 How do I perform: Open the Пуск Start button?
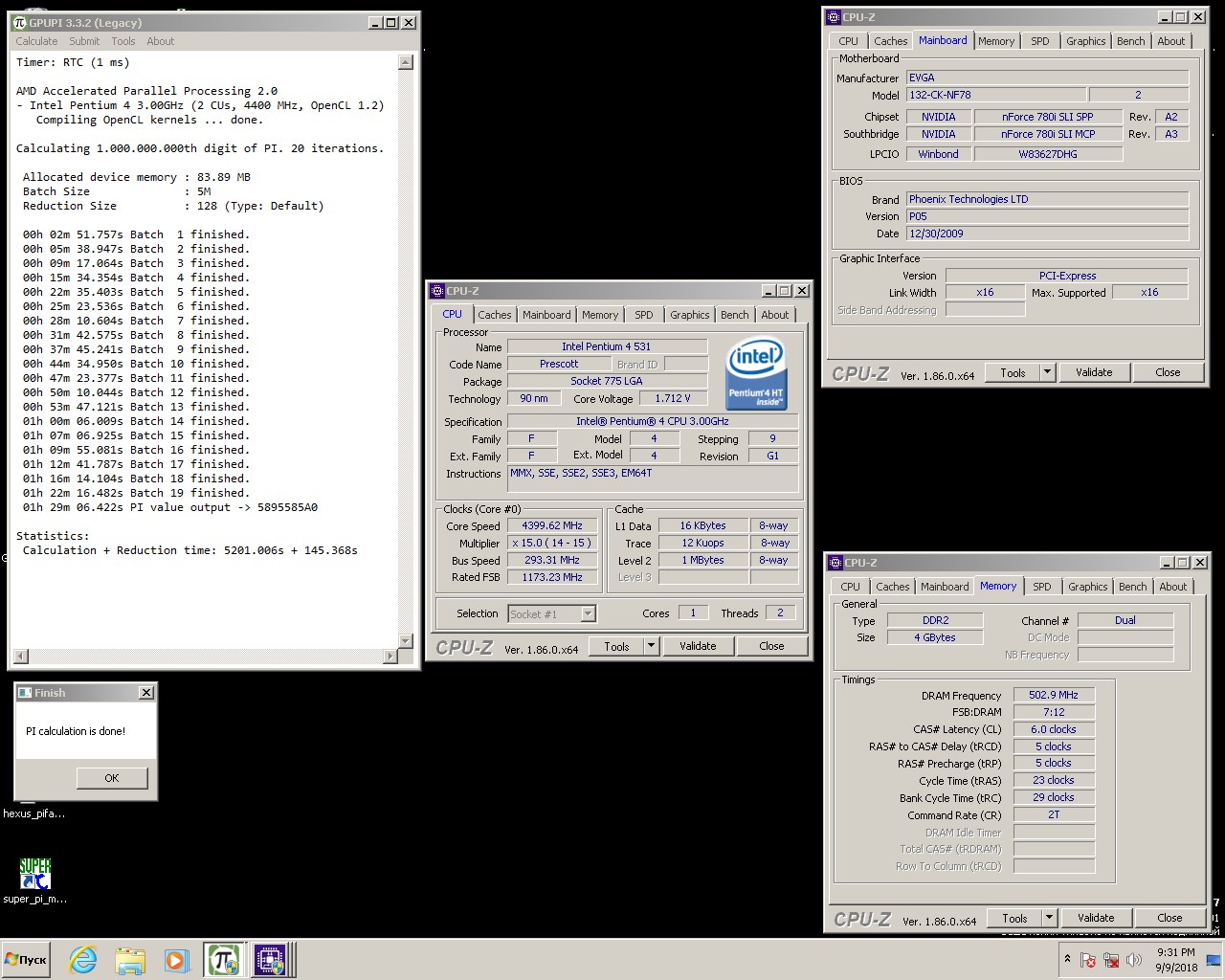[26, 960]
